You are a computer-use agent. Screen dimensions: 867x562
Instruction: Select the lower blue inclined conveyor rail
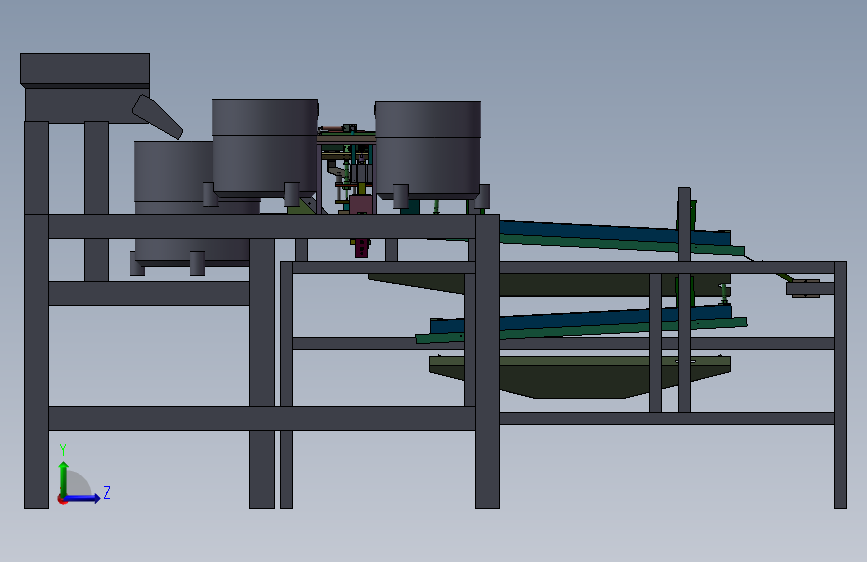tap(581, 319)
